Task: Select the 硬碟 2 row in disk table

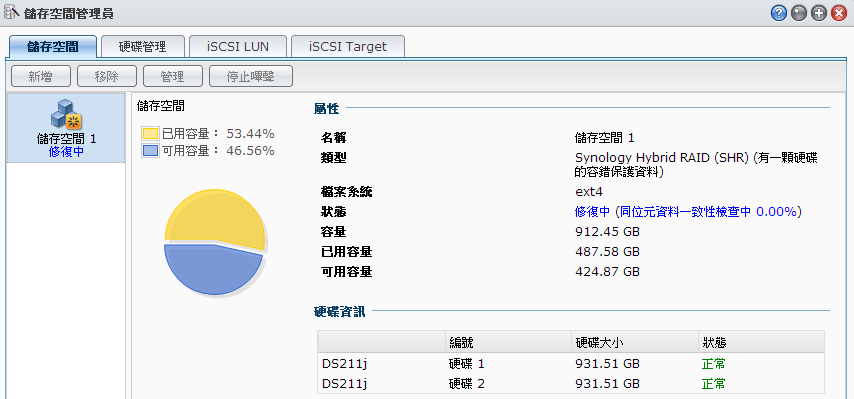Action: 571,384
